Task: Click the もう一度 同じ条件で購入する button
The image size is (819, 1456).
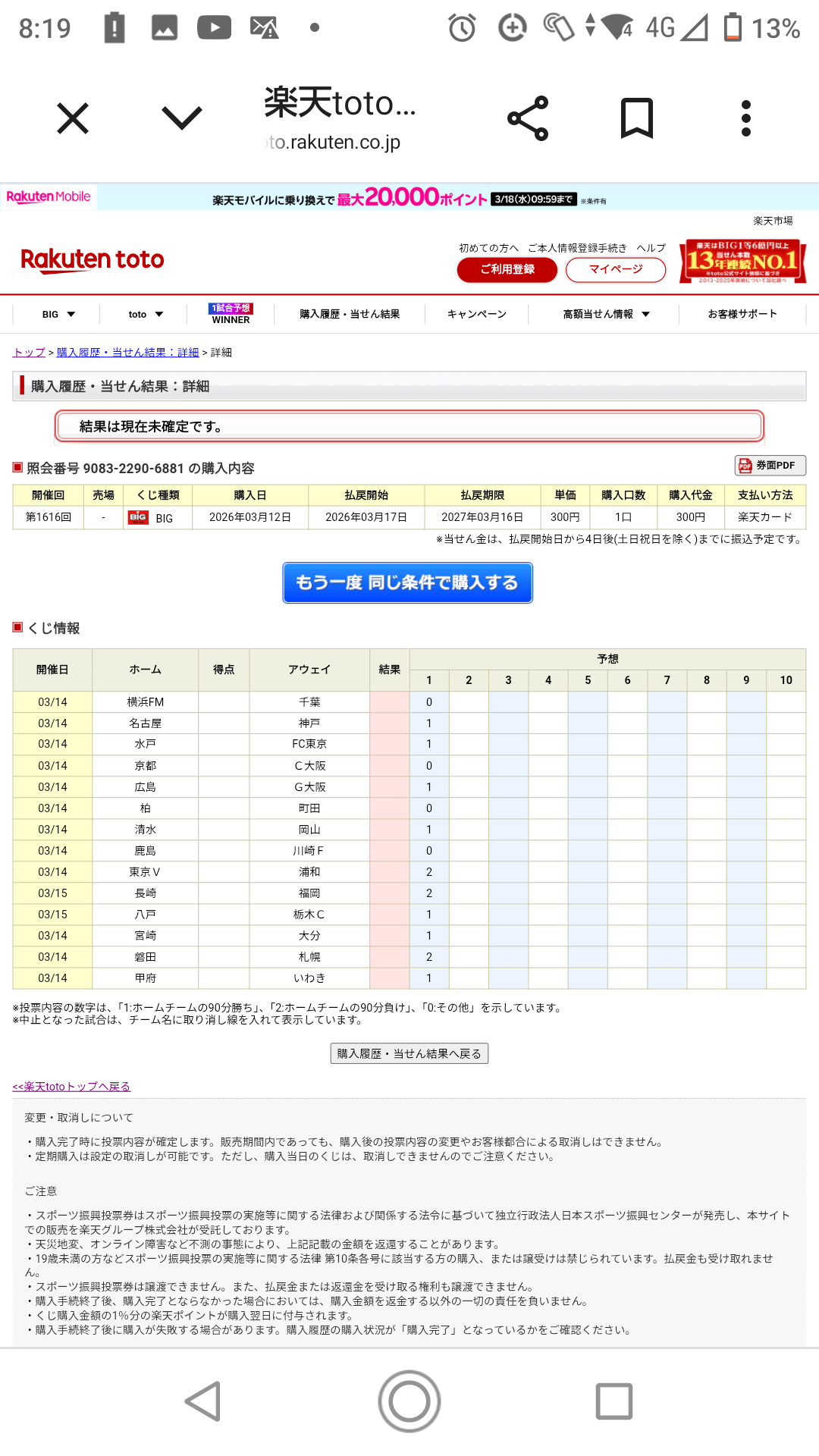Action: pos(407,582)
